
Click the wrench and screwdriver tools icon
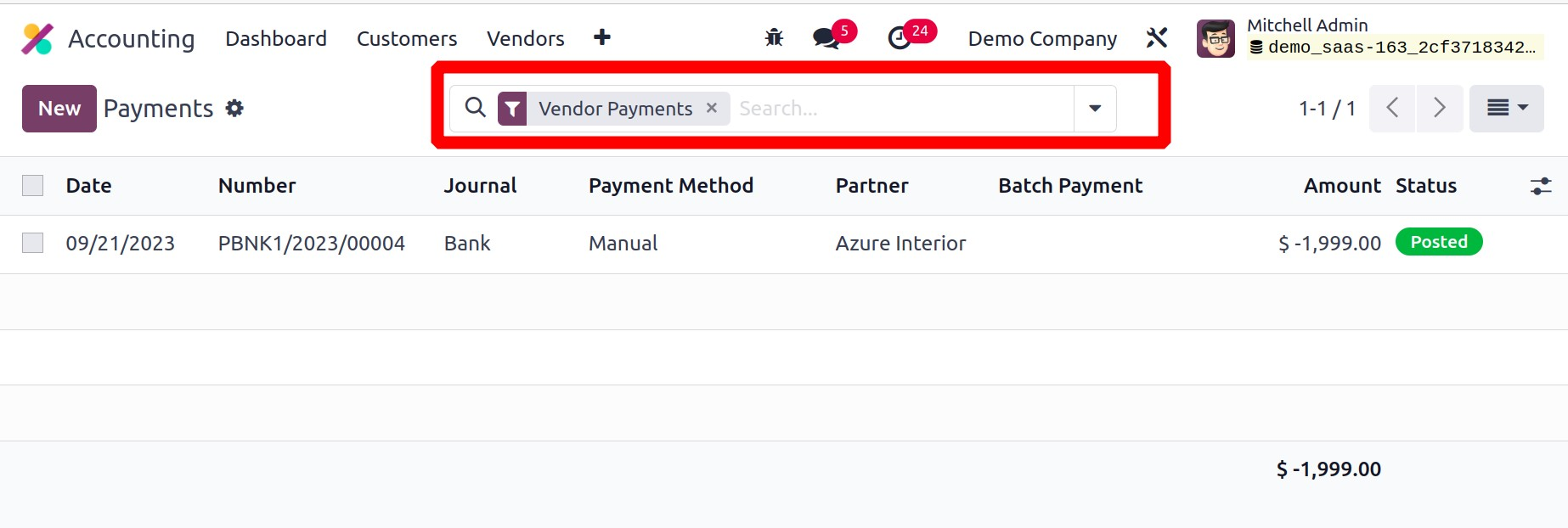[x=1157, y=38]
